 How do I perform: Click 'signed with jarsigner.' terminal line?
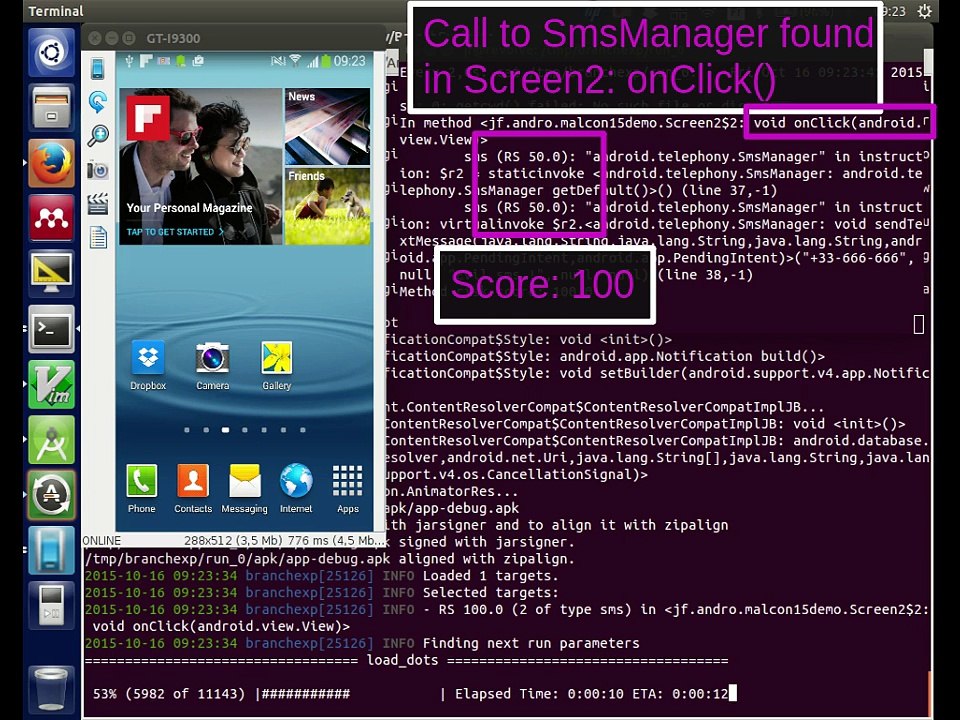coord(486,542)
